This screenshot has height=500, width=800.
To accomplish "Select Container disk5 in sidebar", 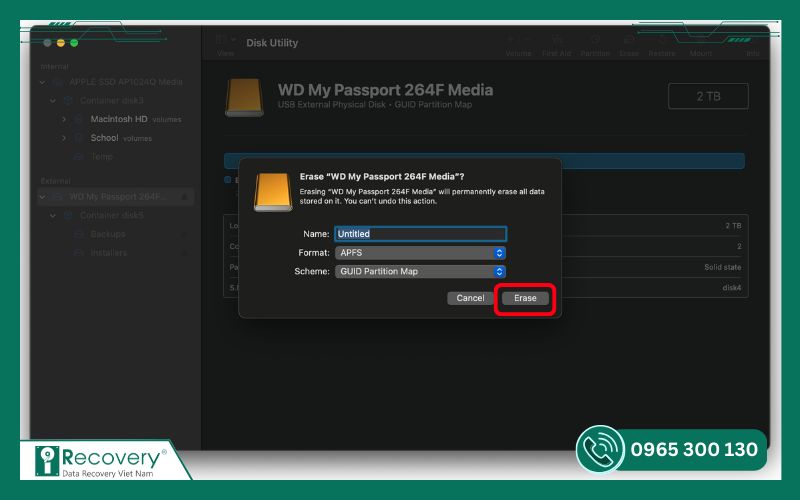I will (112, 215).
